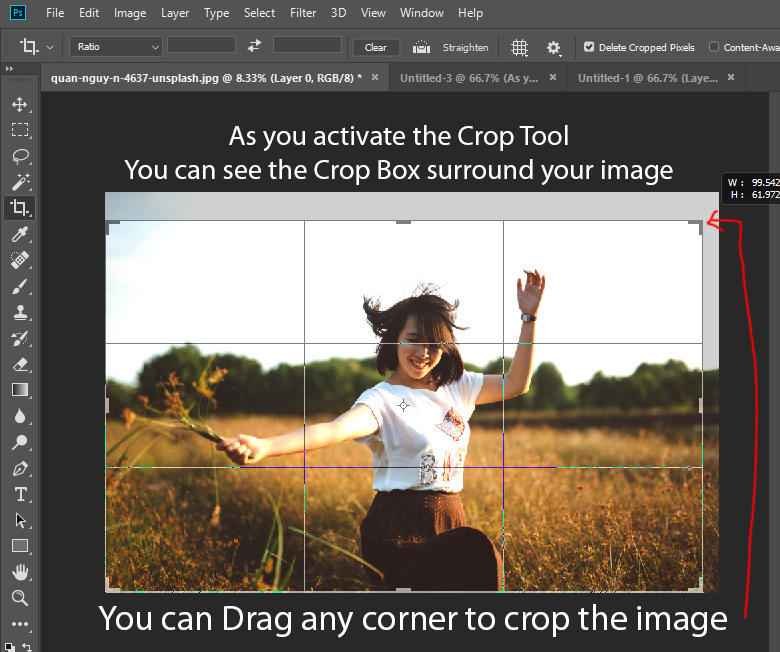The height and width of the screenshot is (652, 780).
Task: Close the Untitled-1 tab
Action: click(731, 77)
